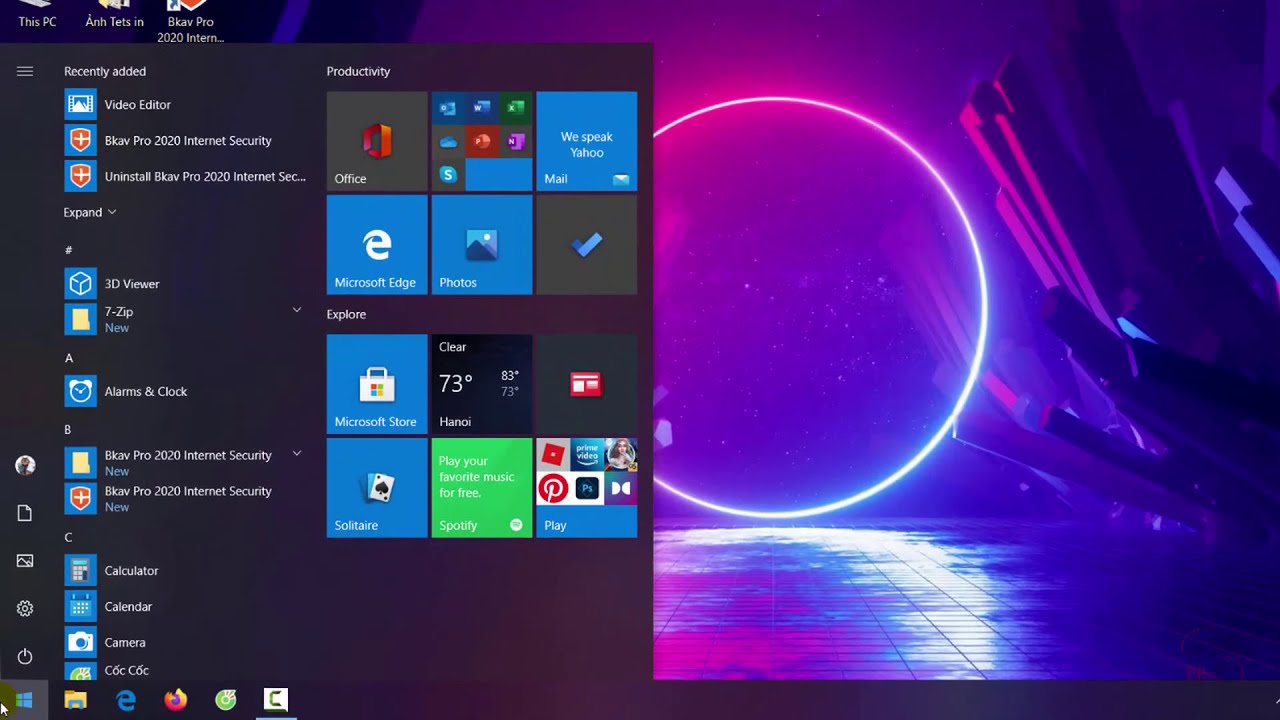Open OneDrive in Office apps tile

tap(448, 141)
